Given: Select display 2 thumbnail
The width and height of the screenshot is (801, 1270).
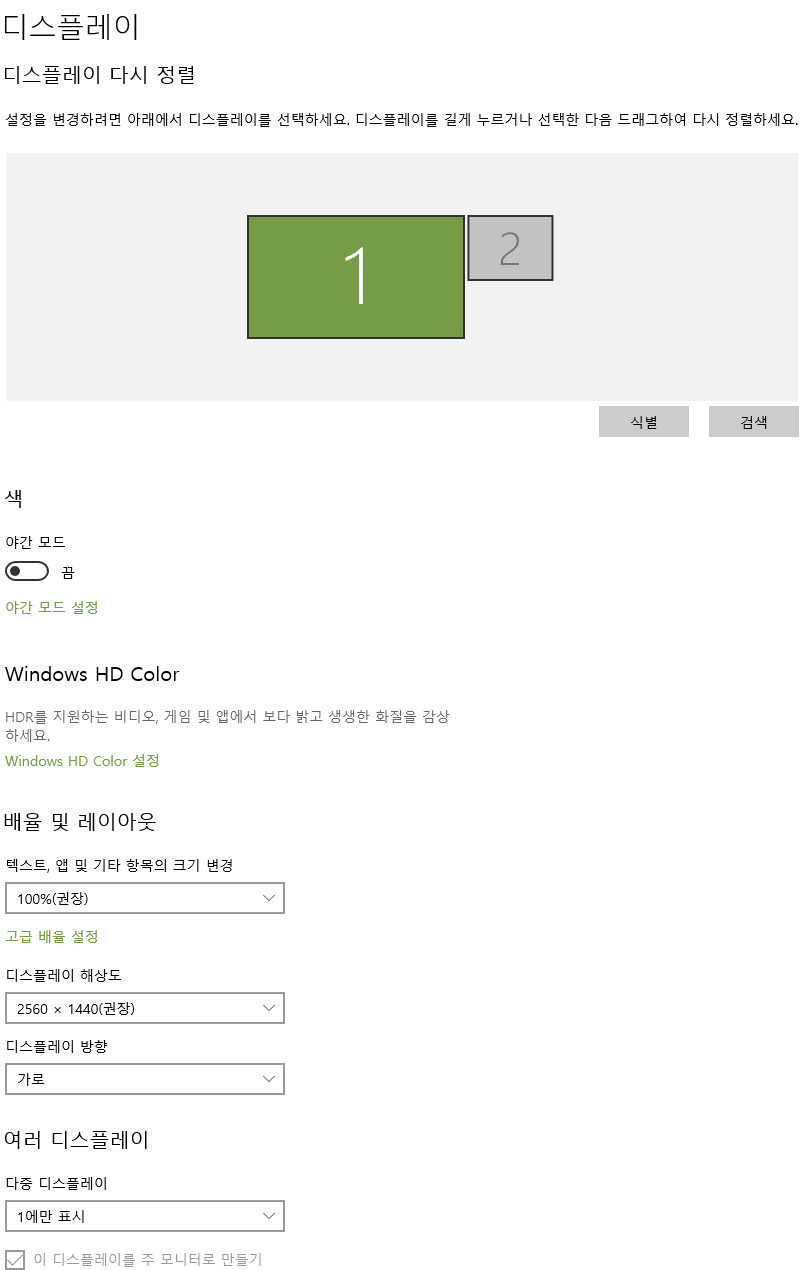Looking at the screenshot, I should (x=510, y=247).
